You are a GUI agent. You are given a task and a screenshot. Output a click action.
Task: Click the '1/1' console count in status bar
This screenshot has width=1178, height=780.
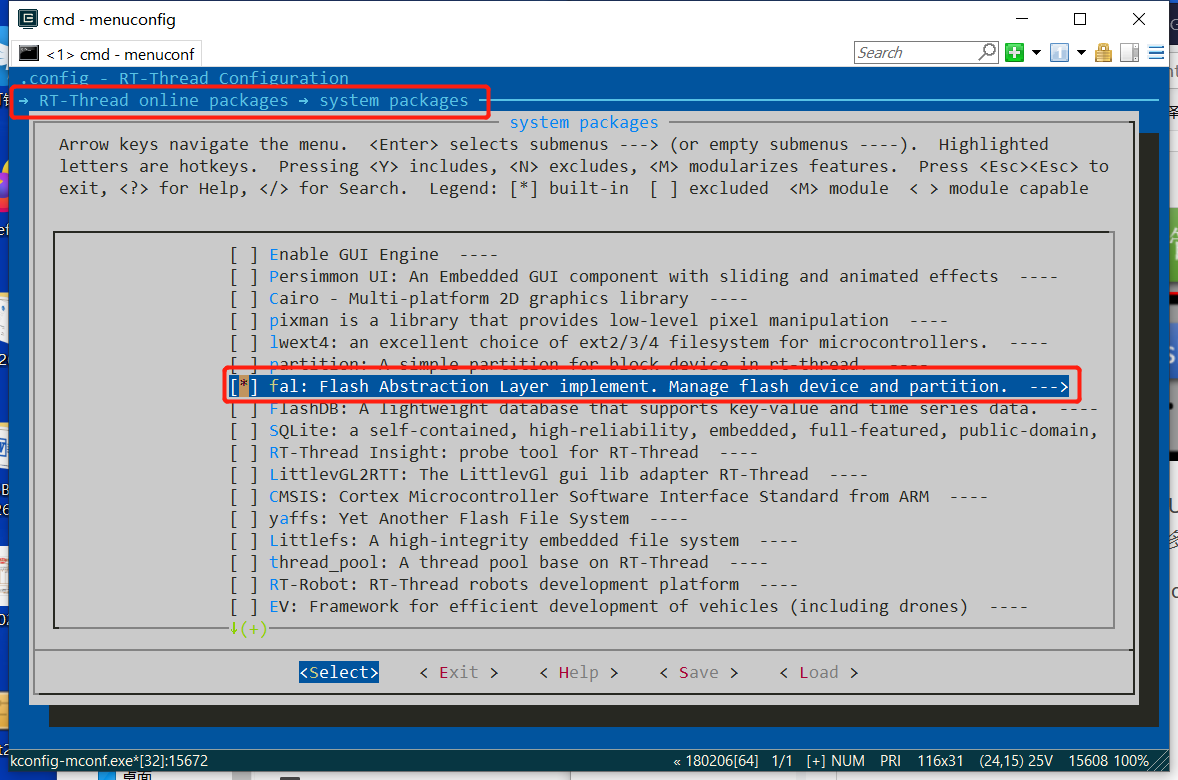782,760
